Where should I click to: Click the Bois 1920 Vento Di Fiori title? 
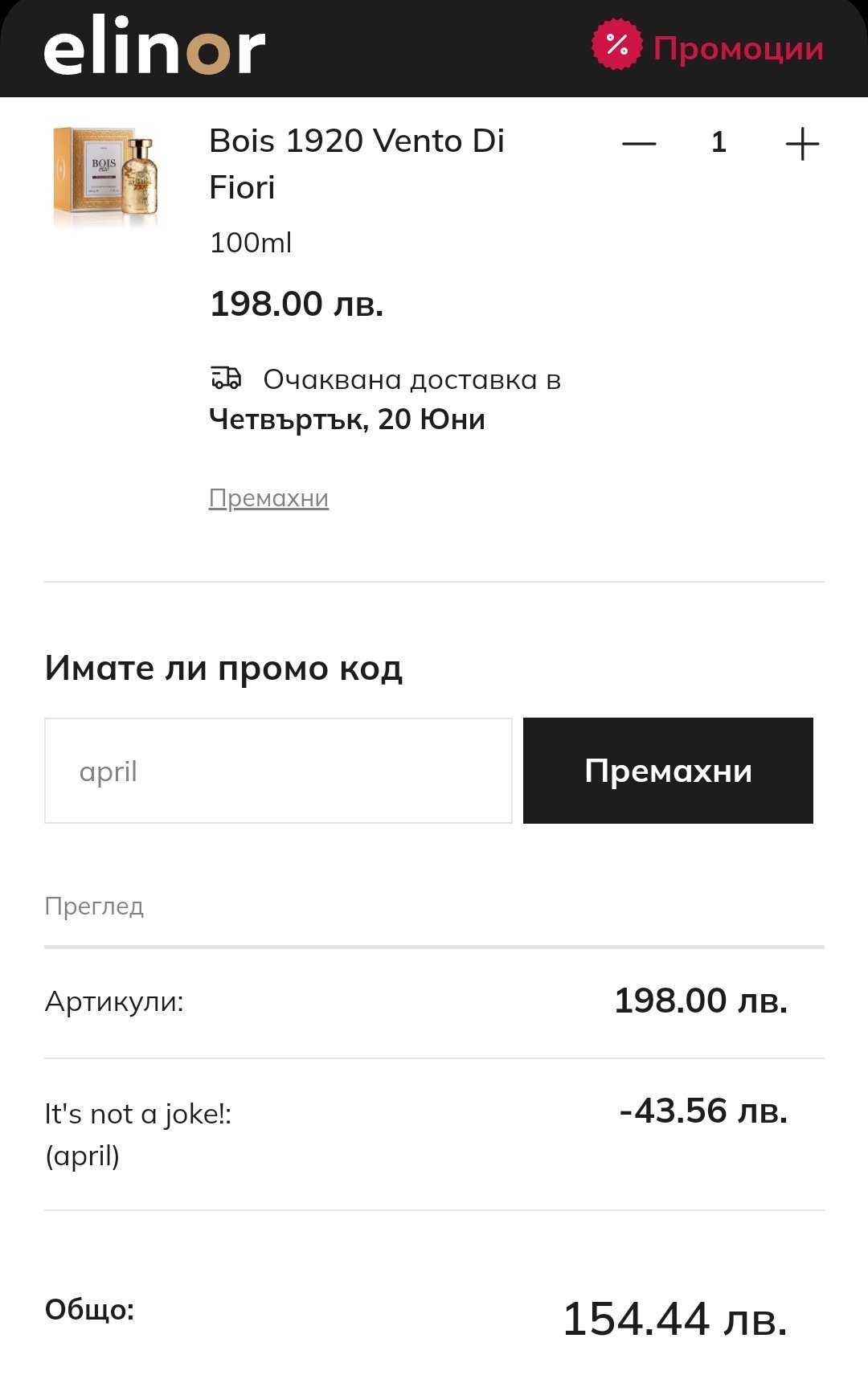click(x=356, y=164)
